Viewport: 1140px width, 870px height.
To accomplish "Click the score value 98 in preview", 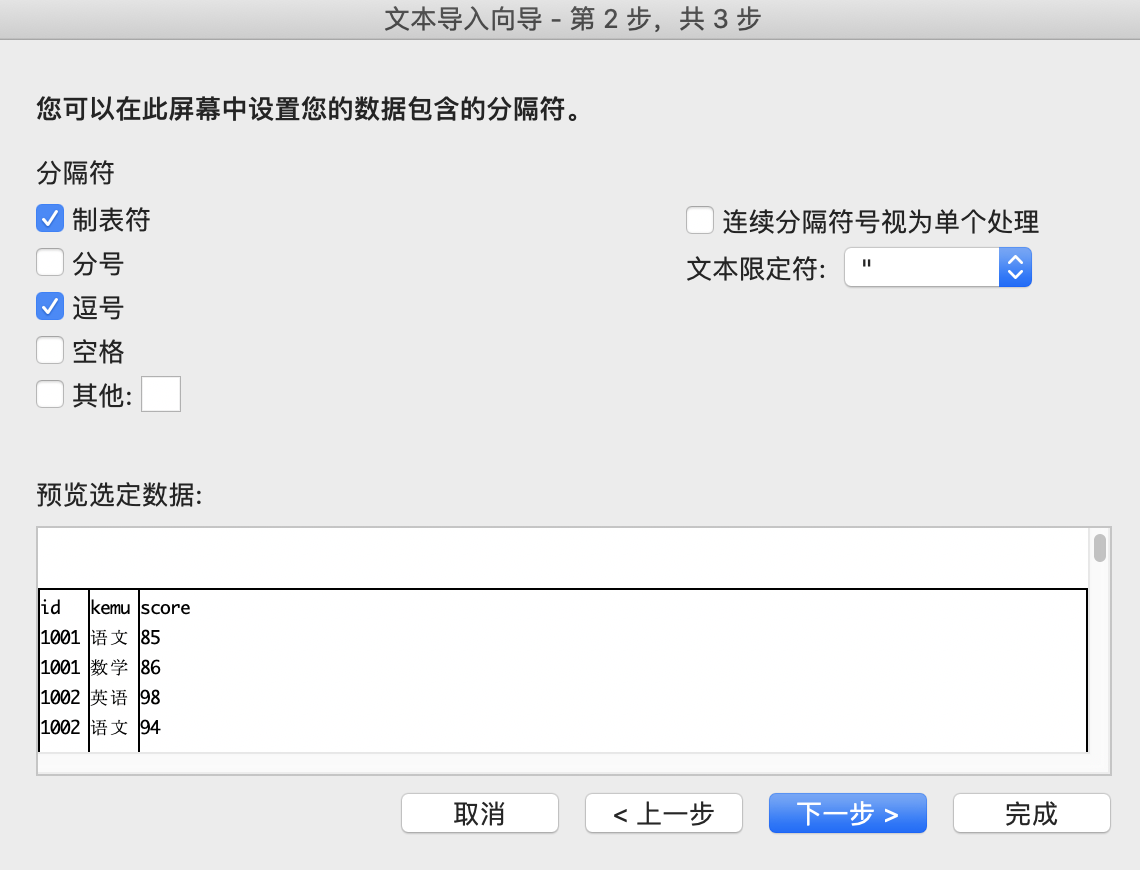I will [150, 697].
